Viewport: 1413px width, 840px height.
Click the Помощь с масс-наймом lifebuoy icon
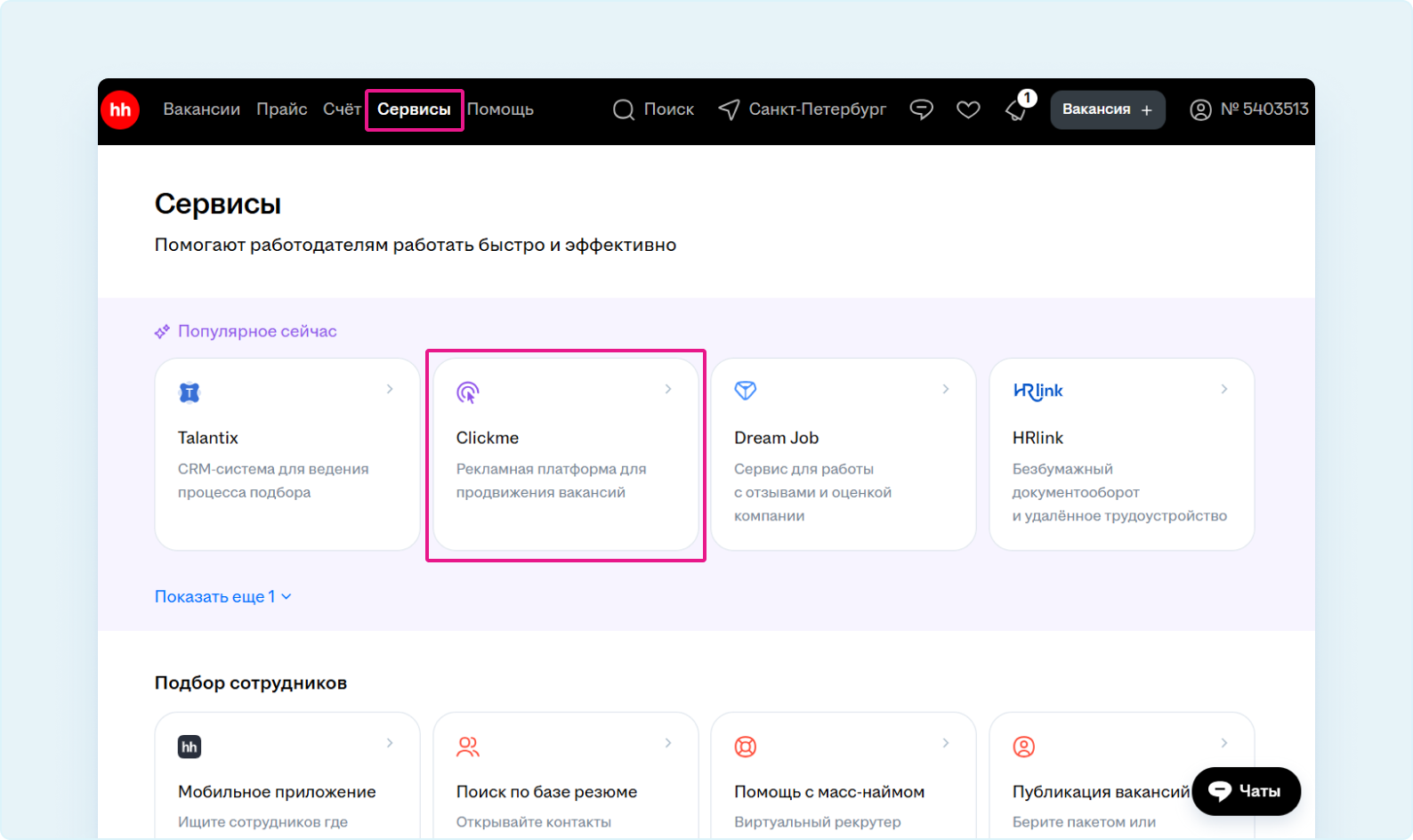(746, 747)
